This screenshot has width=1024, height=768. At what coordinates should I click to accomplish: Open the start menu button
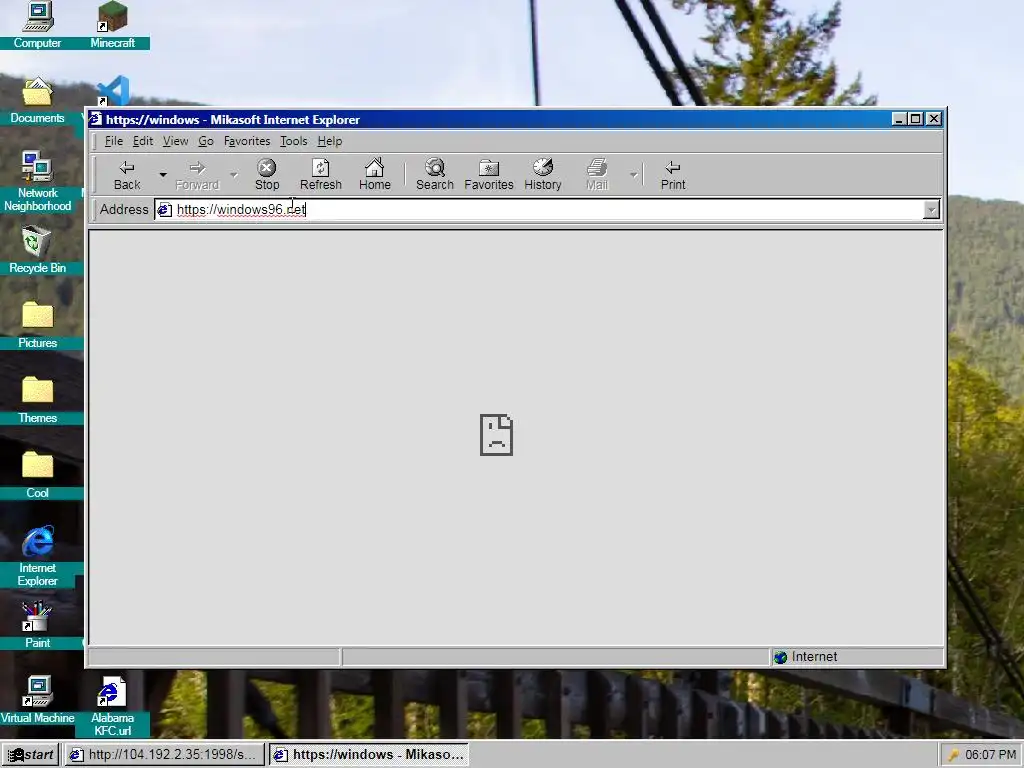click(x=30, y=755)
